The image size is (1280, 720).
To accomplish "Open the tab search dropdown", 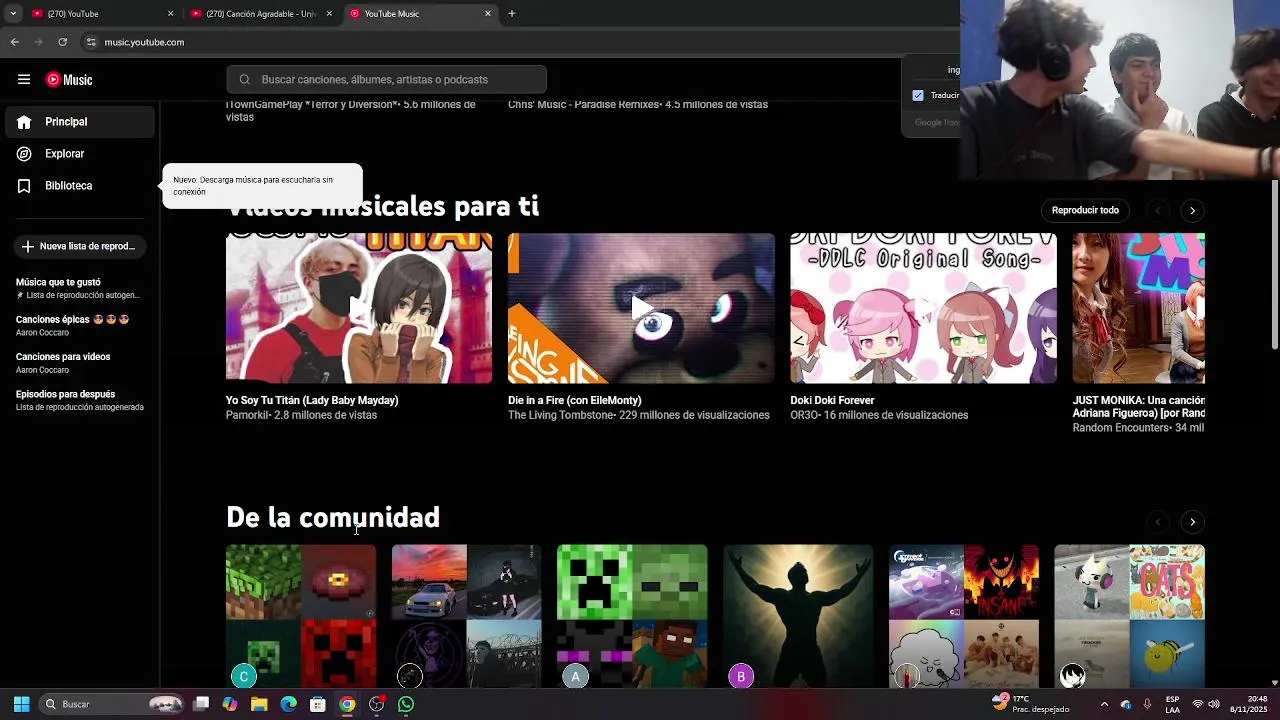I will point(13,14).
